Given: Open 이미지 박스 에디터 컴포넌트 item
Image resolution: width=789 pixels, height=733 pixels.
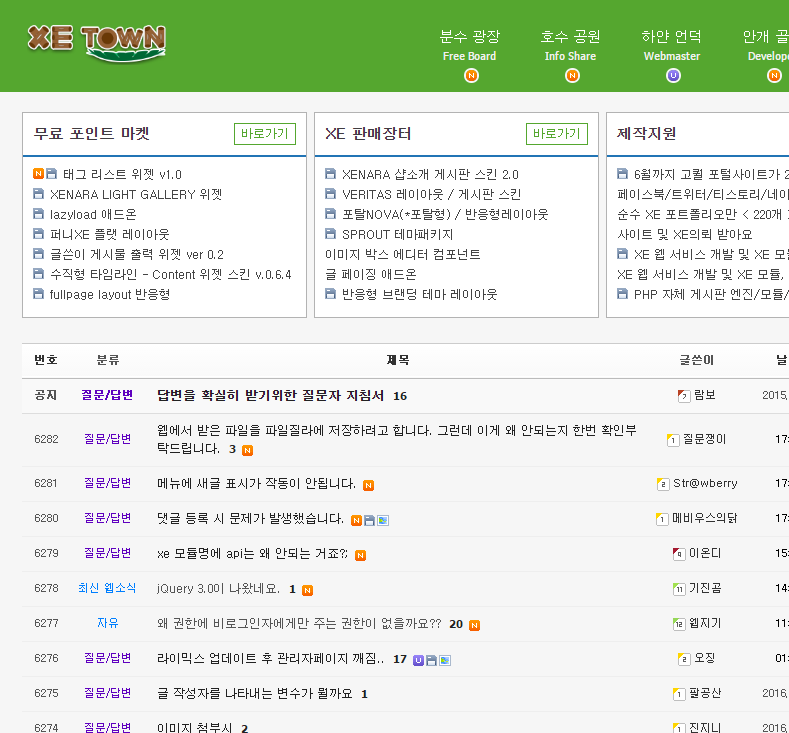Looking at the screenshot, I should (403, 254).
